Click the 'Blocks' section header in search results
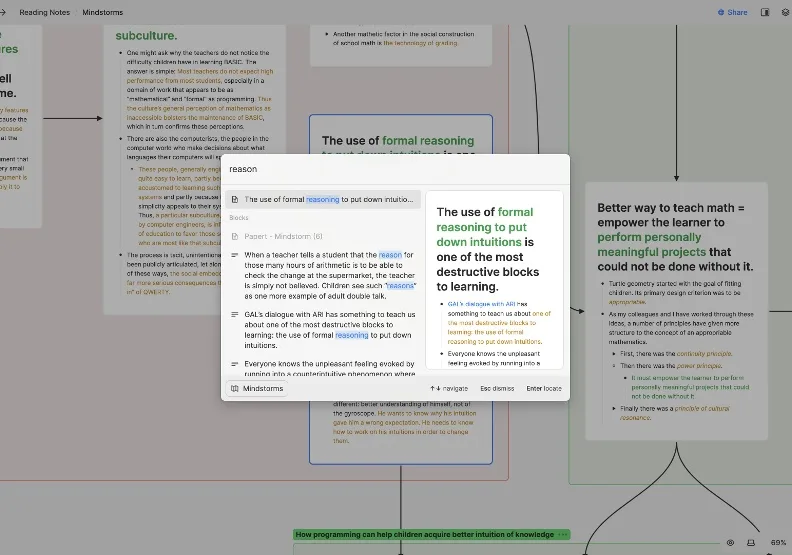This screenshot has width=792, height=555. [239, 218]
